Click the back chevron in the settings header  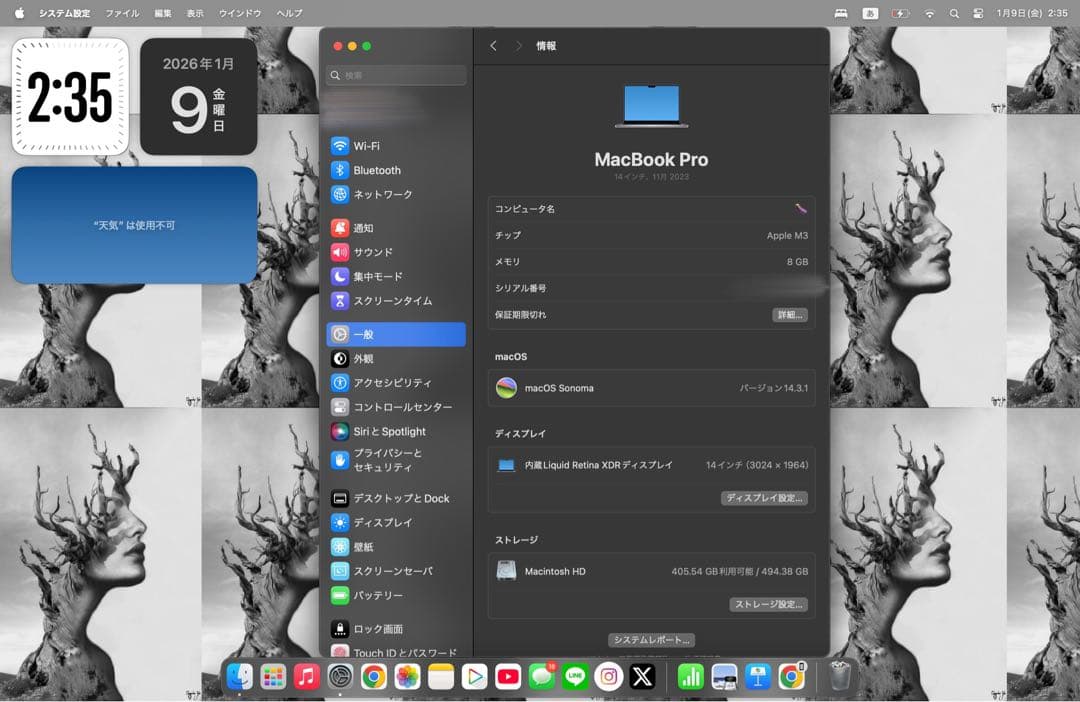pyautogui.click(x=493, y=45)
